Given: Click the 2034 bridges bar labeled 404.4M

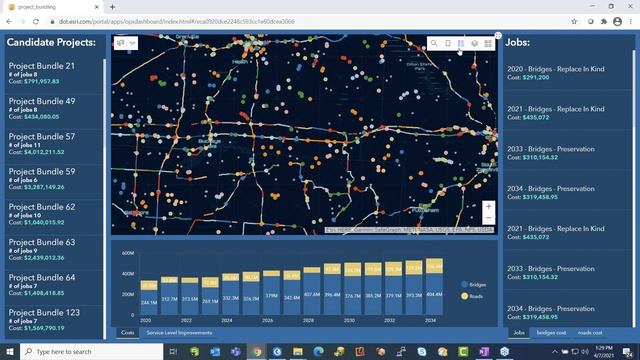Looking at the screenshot, I should pyautogui.click(x=434, y=294).
